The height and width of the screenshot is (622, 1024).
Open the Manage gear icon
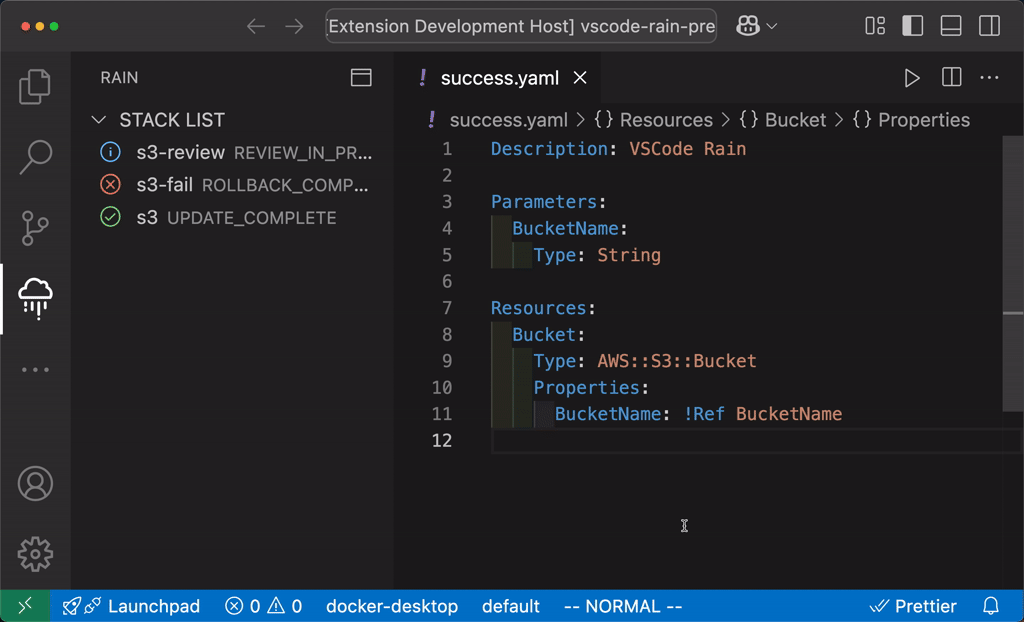point(35,554)
